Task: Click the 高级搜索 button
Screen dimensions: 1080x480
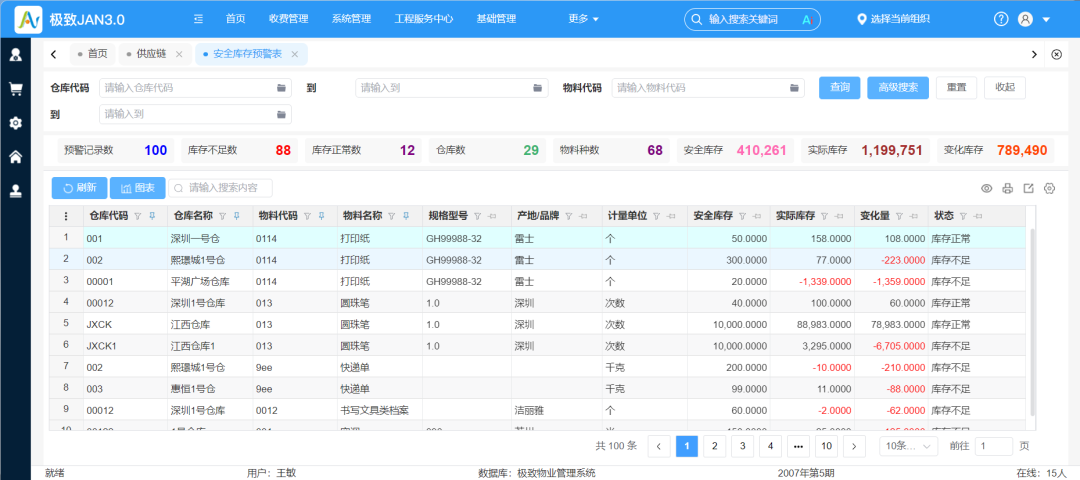Action: 898,87
